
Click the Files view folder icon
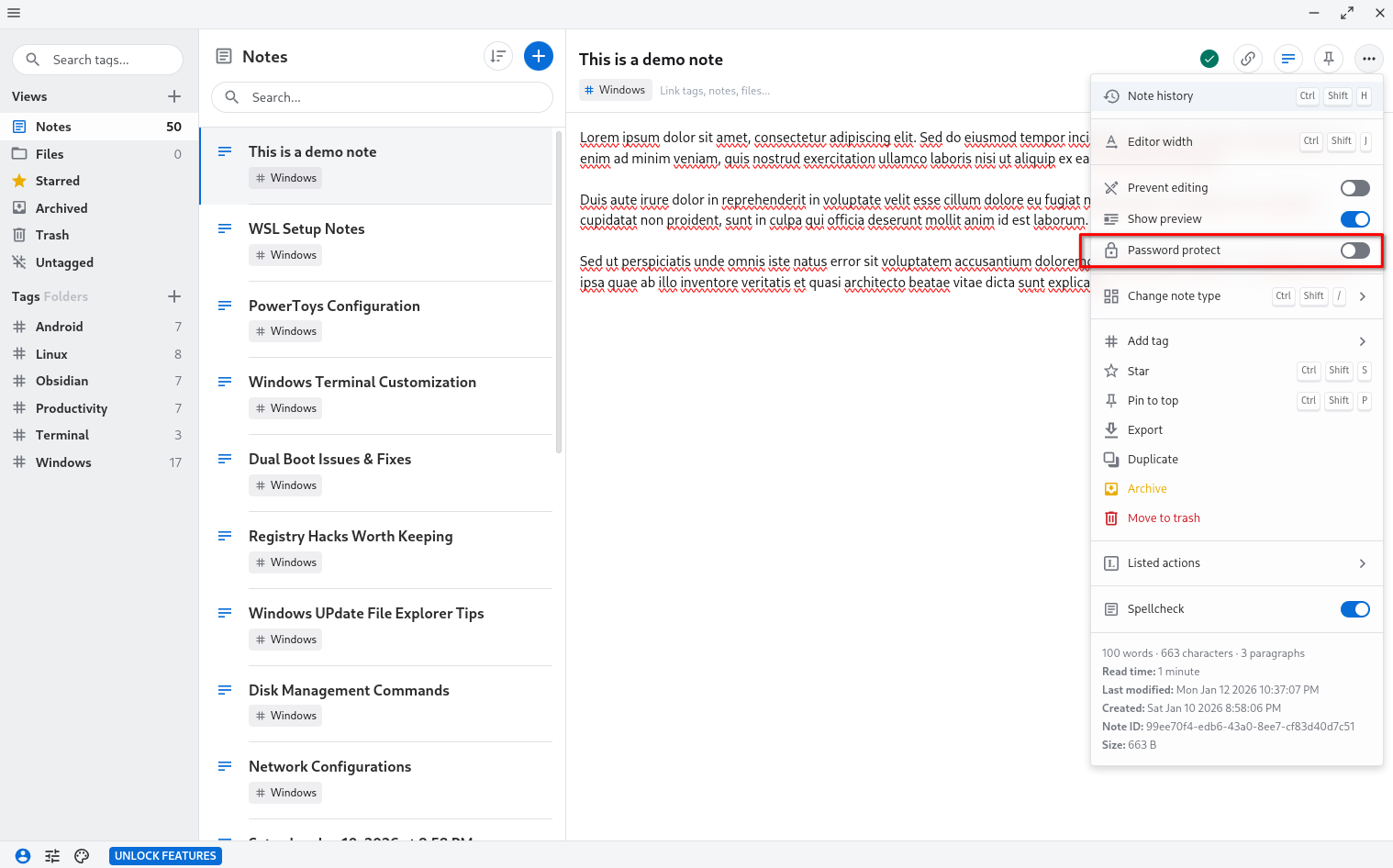(x=19, y=153)
